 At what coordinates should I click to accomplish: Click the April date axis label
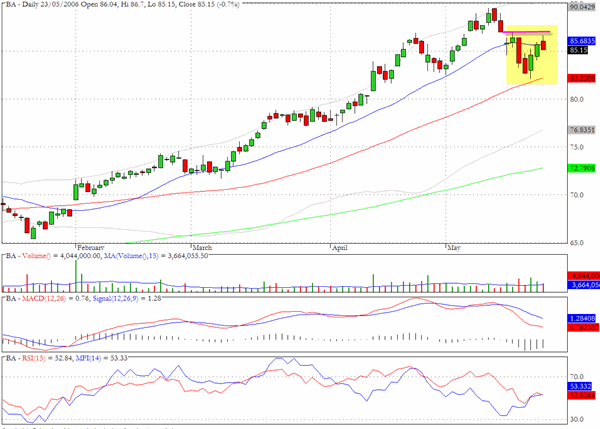(340, 248)
